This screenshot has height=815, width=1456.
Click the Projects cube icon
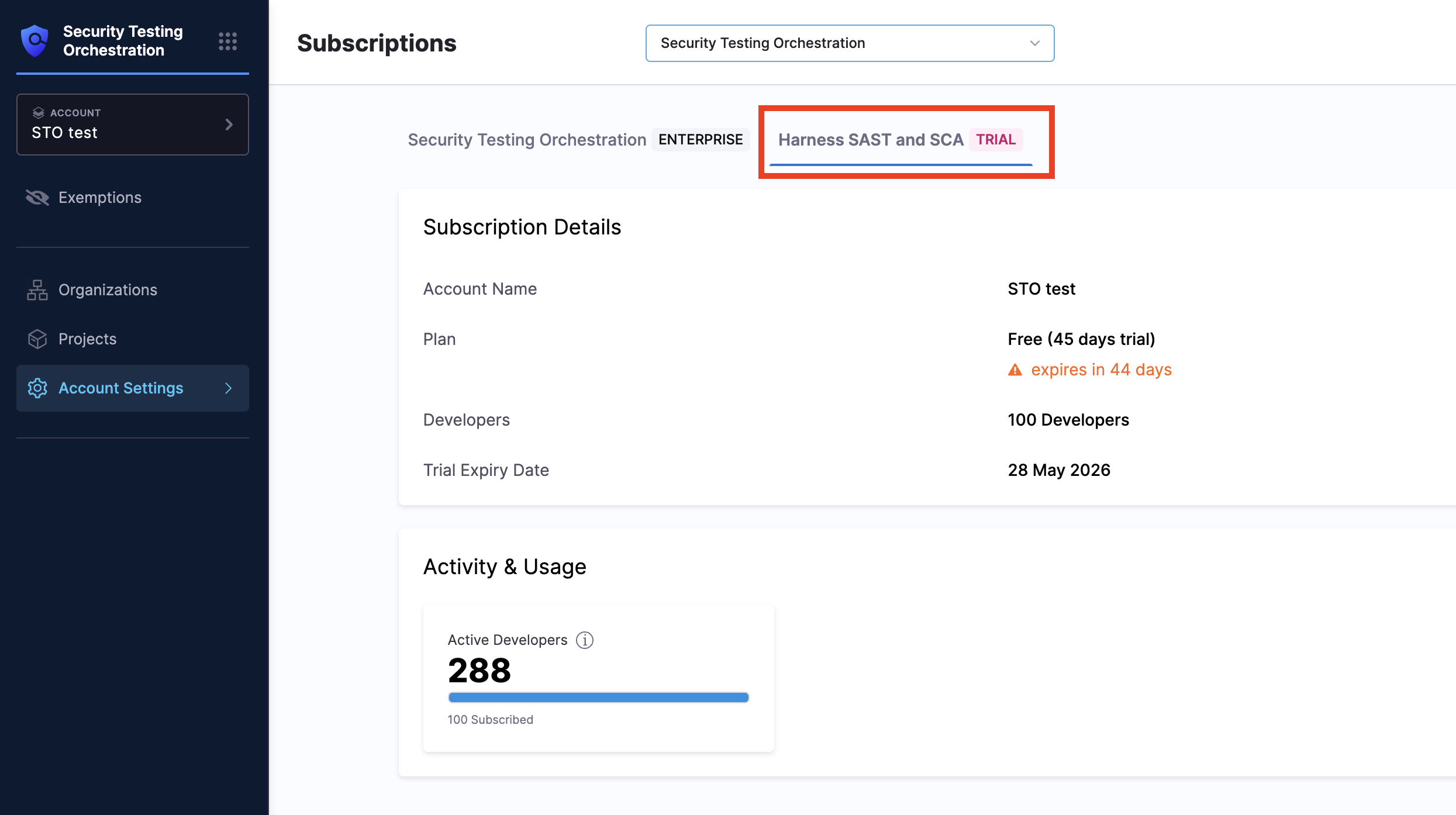[37, 339]
